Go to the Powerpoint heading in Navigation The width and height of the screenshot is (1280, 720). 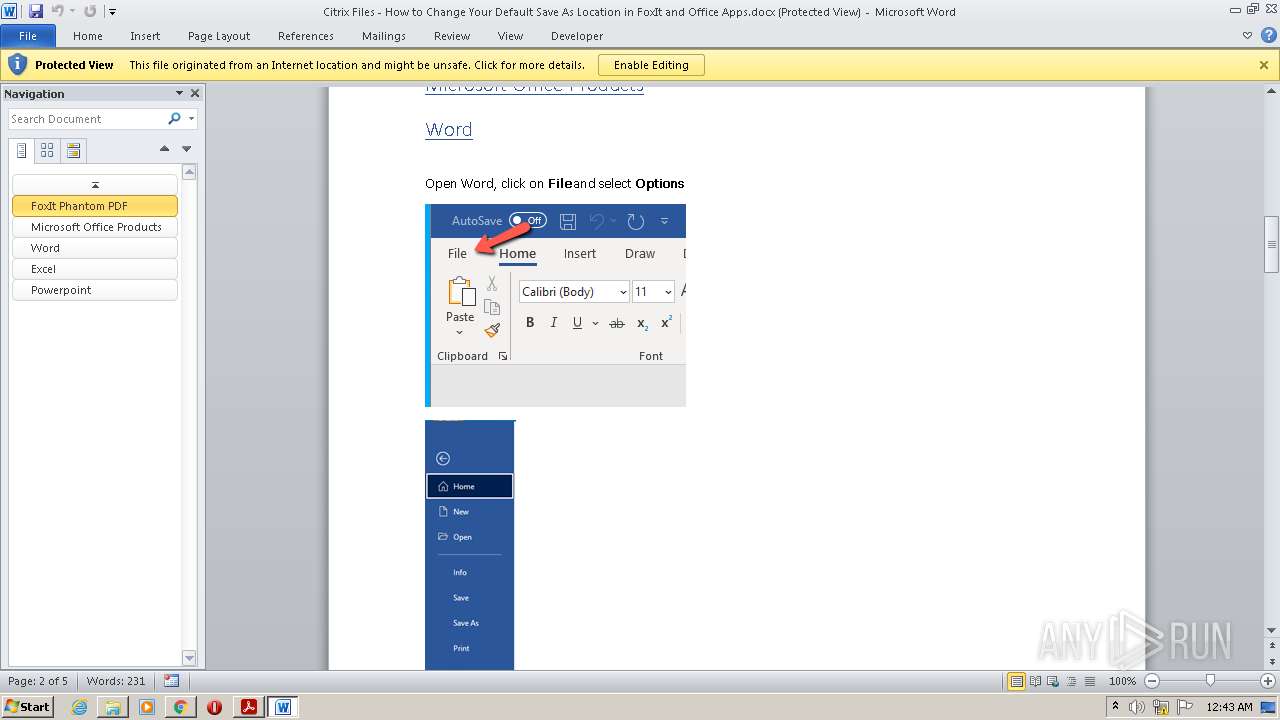tap(95, 290)
